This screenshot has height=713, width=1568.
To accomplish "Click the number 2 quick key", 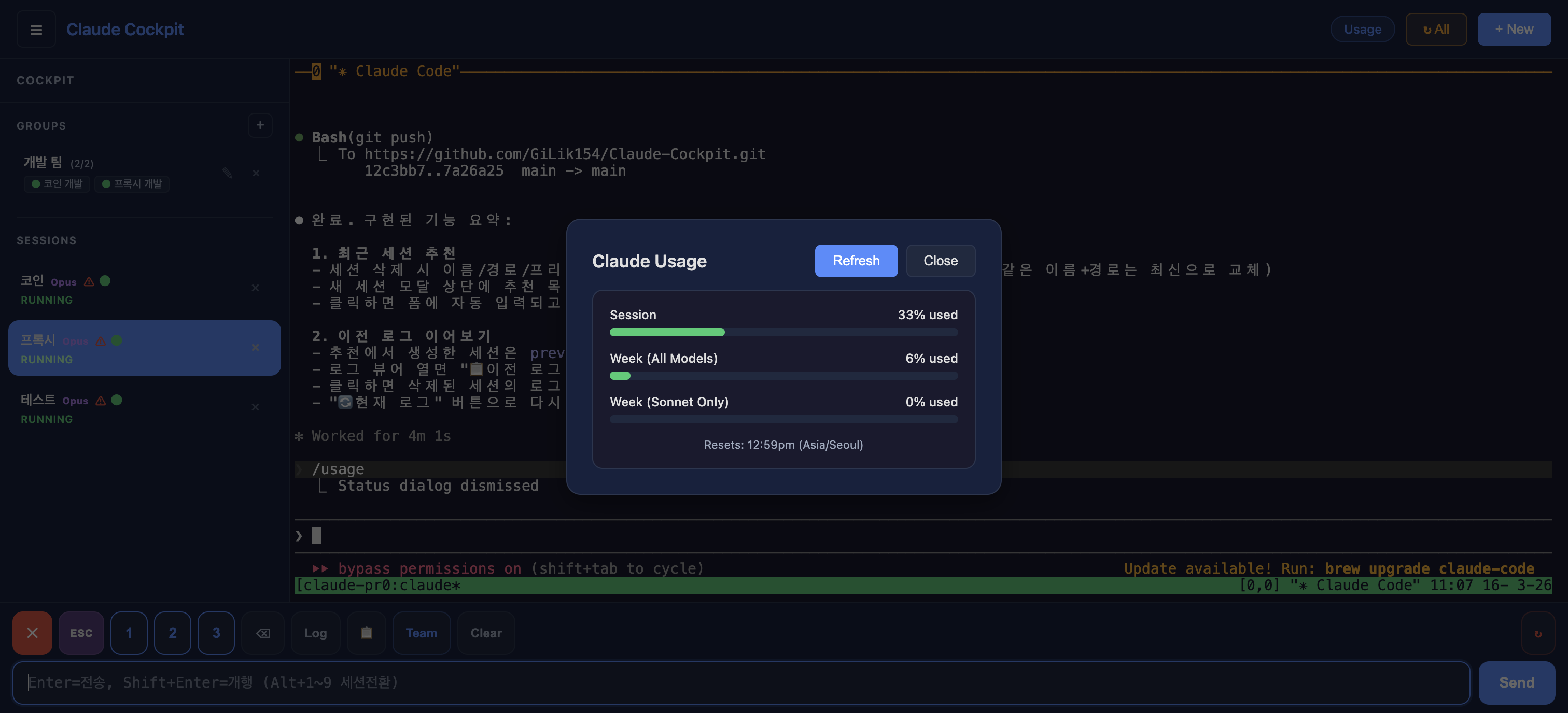I will coord(173,633).
